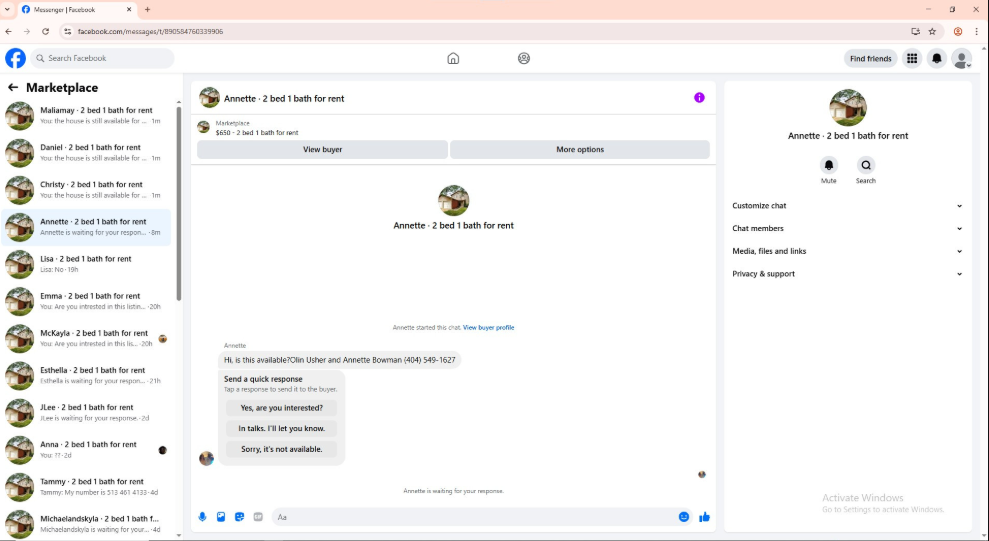Open Lisa conversation
The height and width of the screenshot is (541, 989).
coord(86,265)
